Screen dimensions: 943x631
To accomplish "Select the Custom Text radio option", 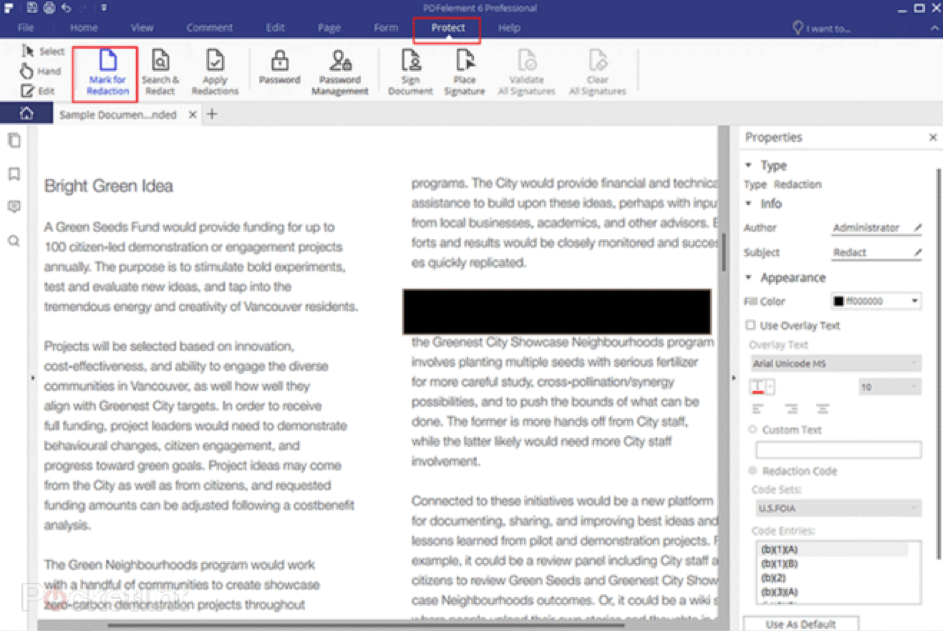I will pos(753,430).
